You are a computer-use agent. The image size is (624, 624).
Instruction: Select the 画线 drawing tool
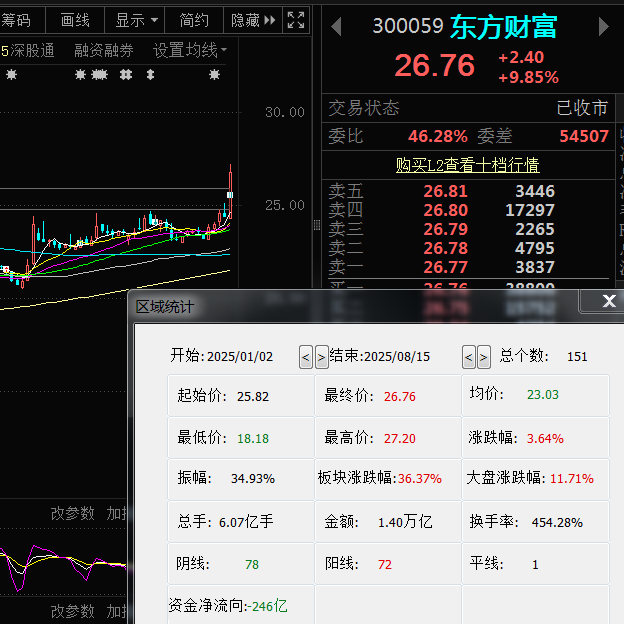[x=75, y=20]
